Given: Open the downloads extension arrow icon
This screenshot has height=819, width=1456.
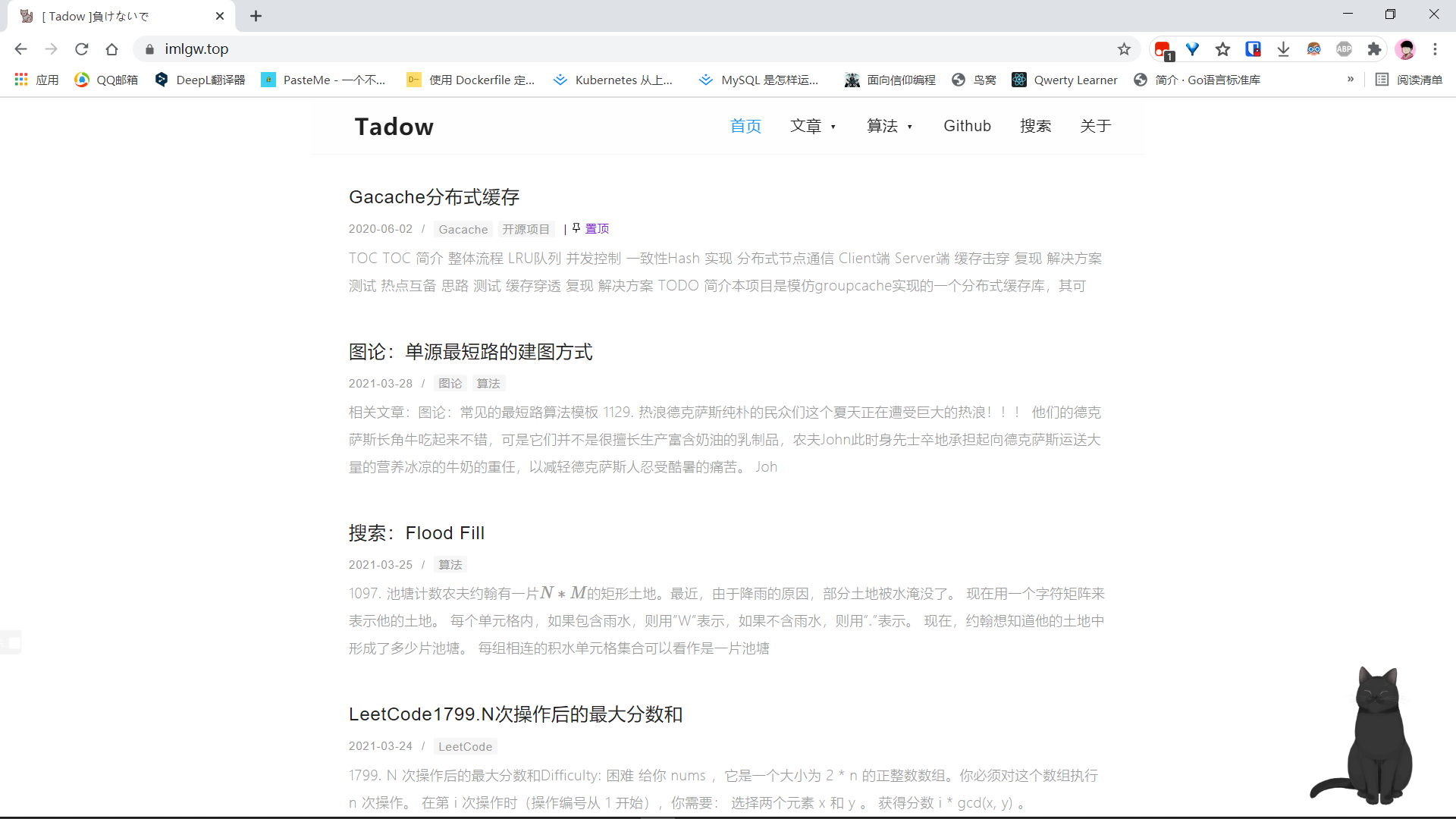Looking at the screenshot, I should point(1283,49).
